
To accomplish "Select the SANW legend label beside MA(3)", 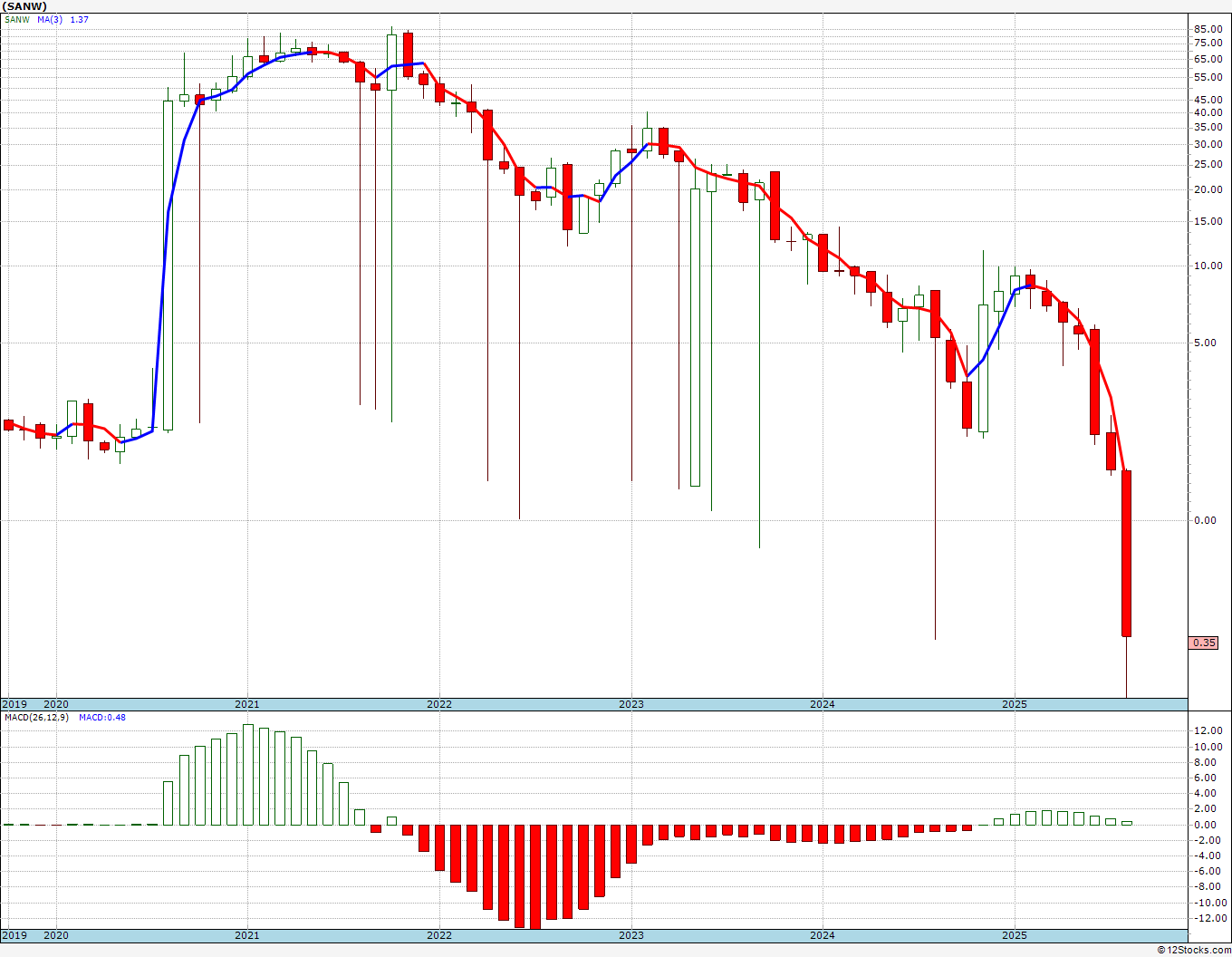I will click(x=17, y=20).
